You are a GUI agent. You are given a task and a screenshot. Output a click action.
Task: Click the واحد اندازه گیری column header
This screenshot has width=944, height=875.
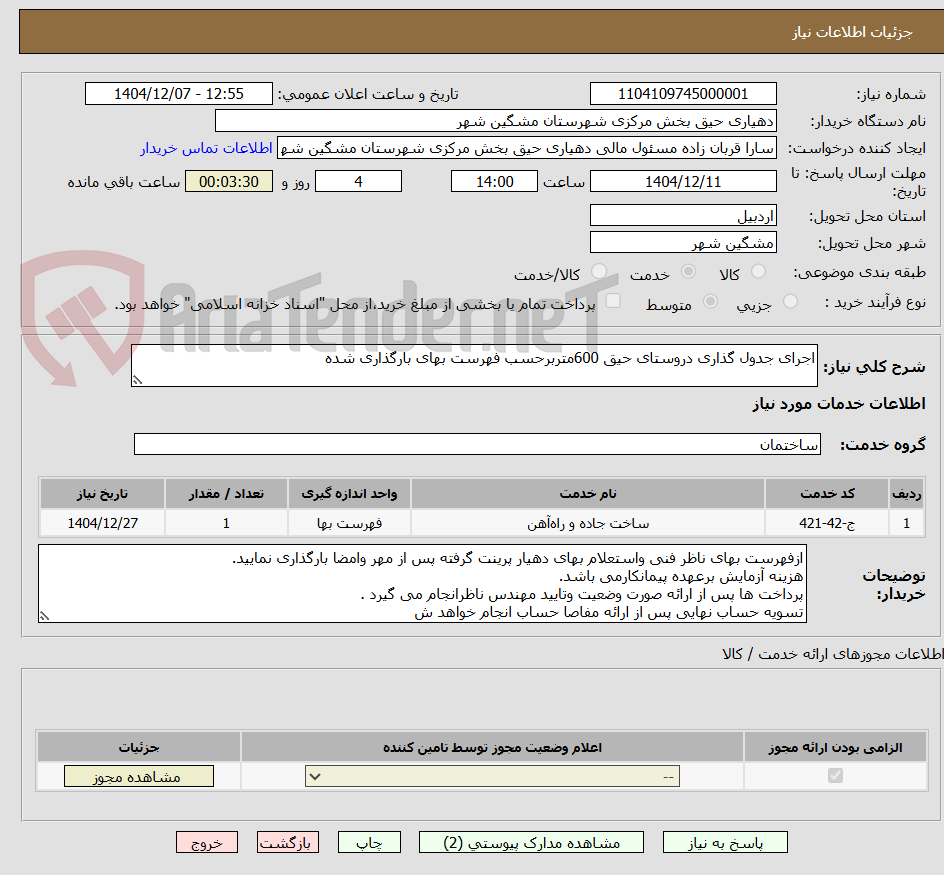[349, 494]
